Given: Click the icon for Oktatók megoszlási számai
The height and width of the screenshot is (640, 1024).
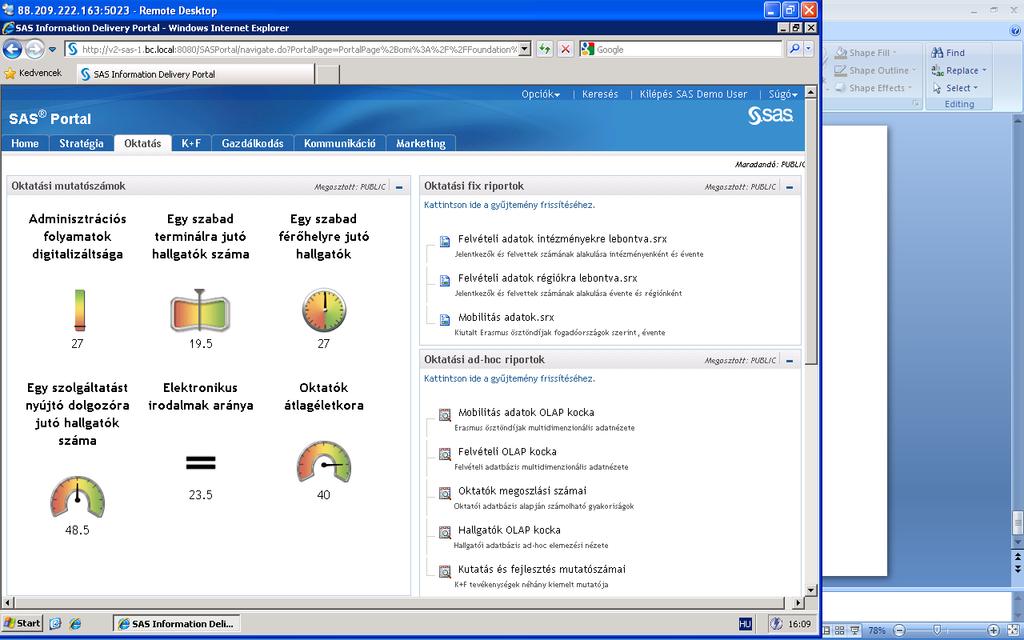Looking at the screenshot, I should [x=445, y=493].
